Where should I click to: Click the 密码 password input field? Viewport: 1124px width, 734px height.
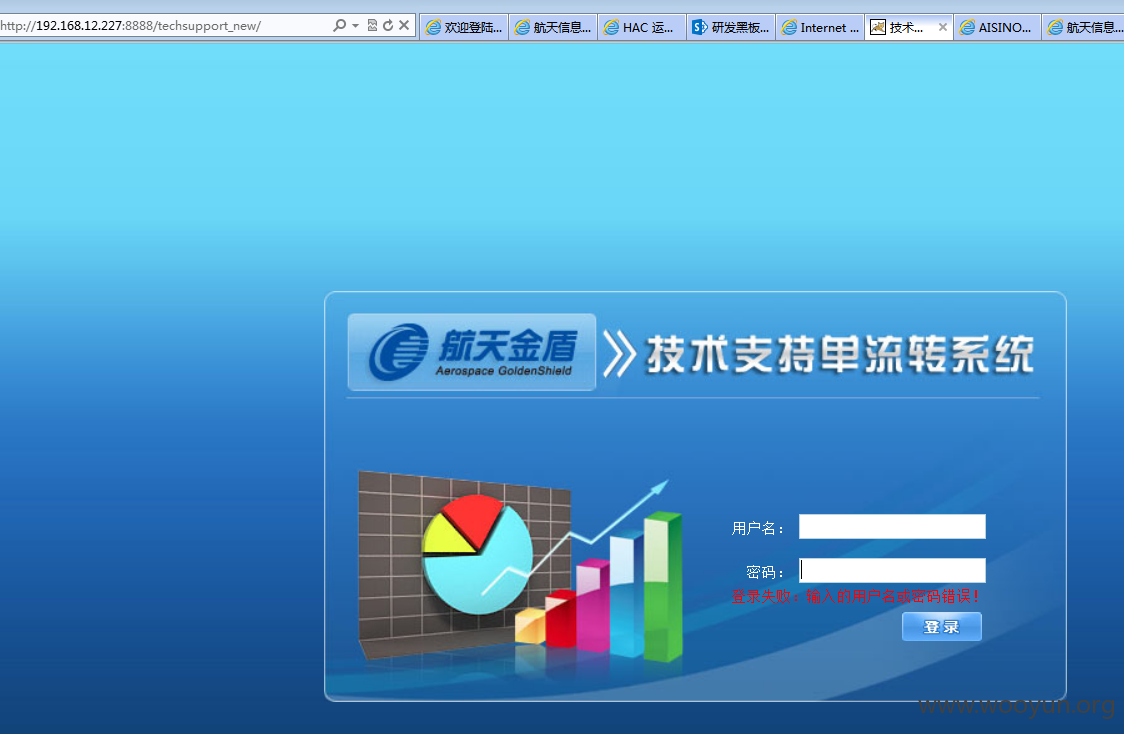coord(892,571)
